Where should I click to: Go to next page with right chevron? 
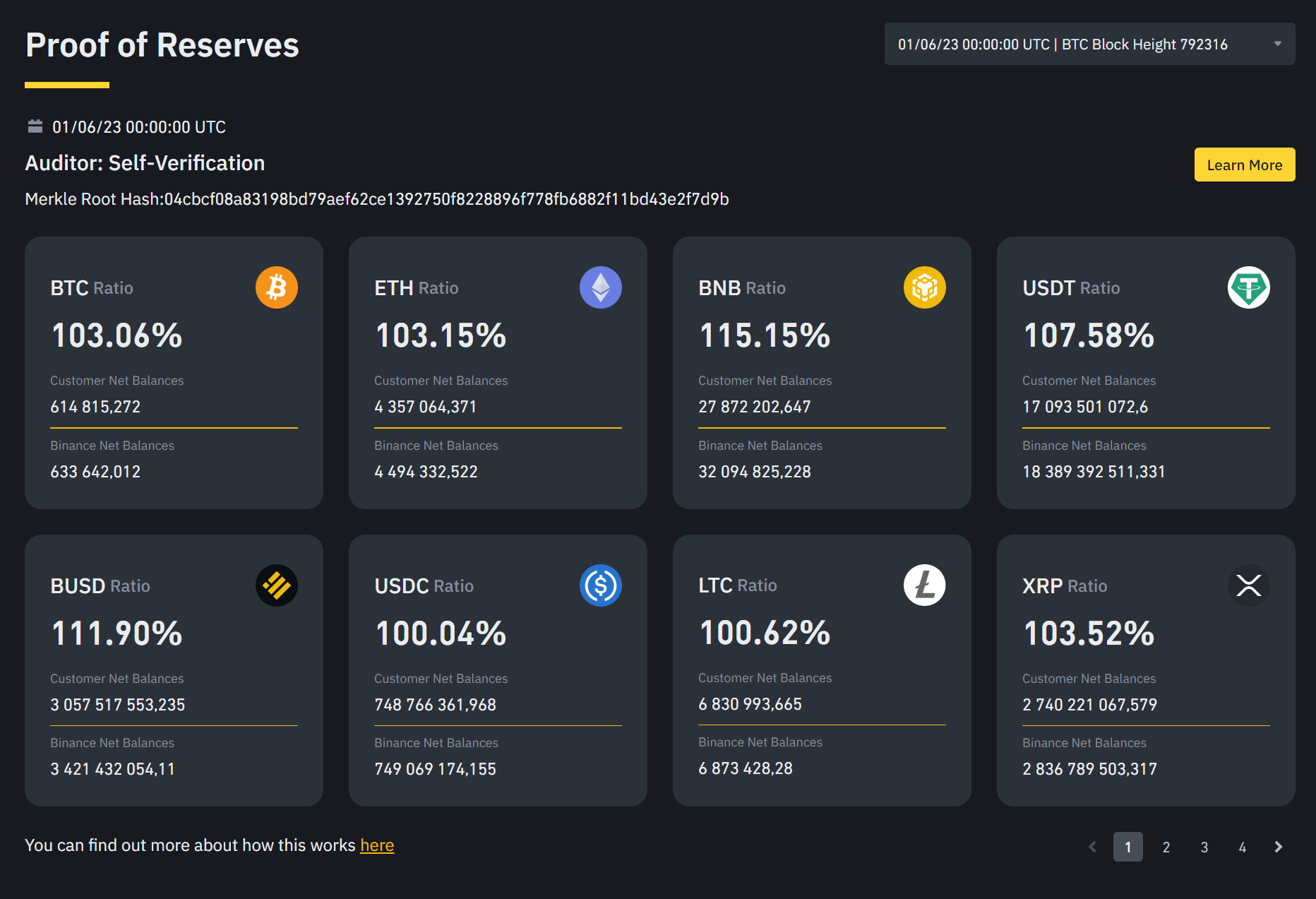1278,847
